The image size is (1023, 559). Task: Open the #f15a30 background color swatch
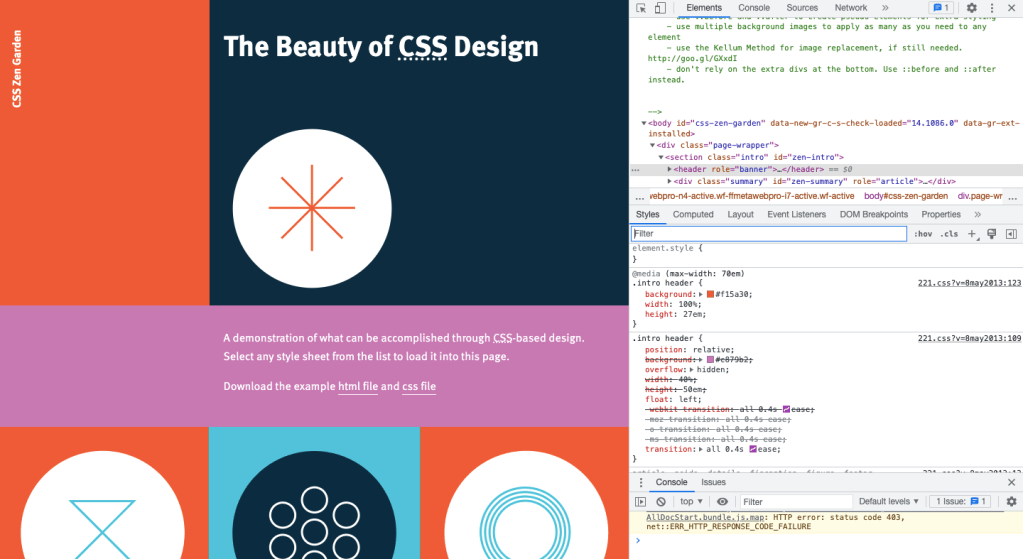tap(710, 294)
